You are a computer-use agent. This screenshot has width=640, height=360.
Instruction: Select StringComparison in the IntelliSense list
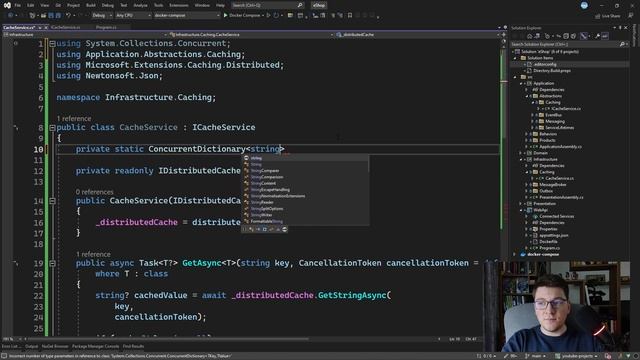(305, 177)
